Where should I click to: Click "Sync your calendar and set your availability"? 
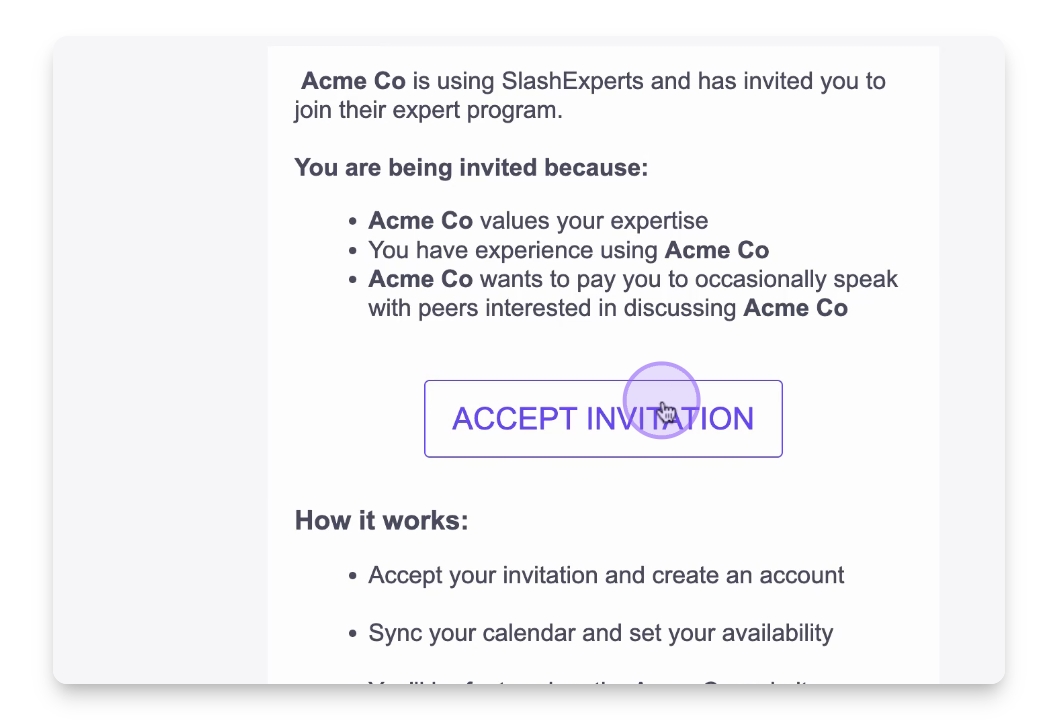600,633
